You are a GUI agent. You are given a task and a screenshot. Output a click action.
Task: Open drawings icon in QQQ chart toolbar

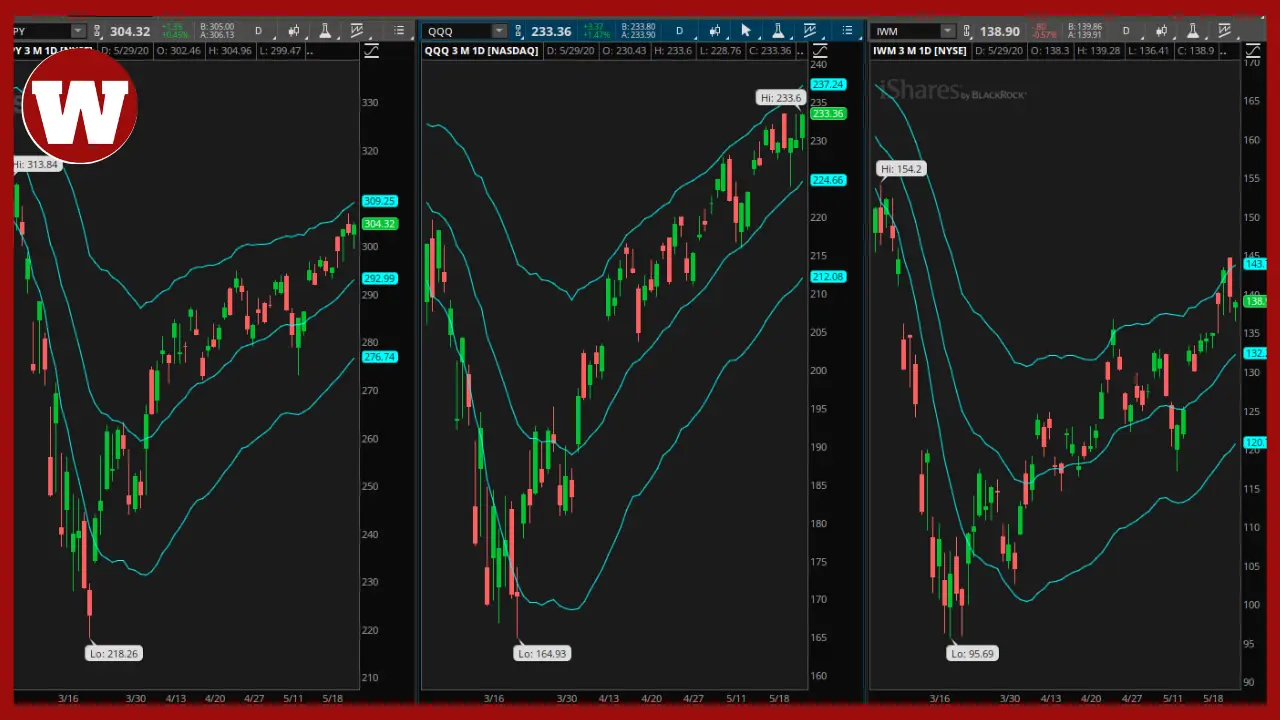[x=810, y=31]
